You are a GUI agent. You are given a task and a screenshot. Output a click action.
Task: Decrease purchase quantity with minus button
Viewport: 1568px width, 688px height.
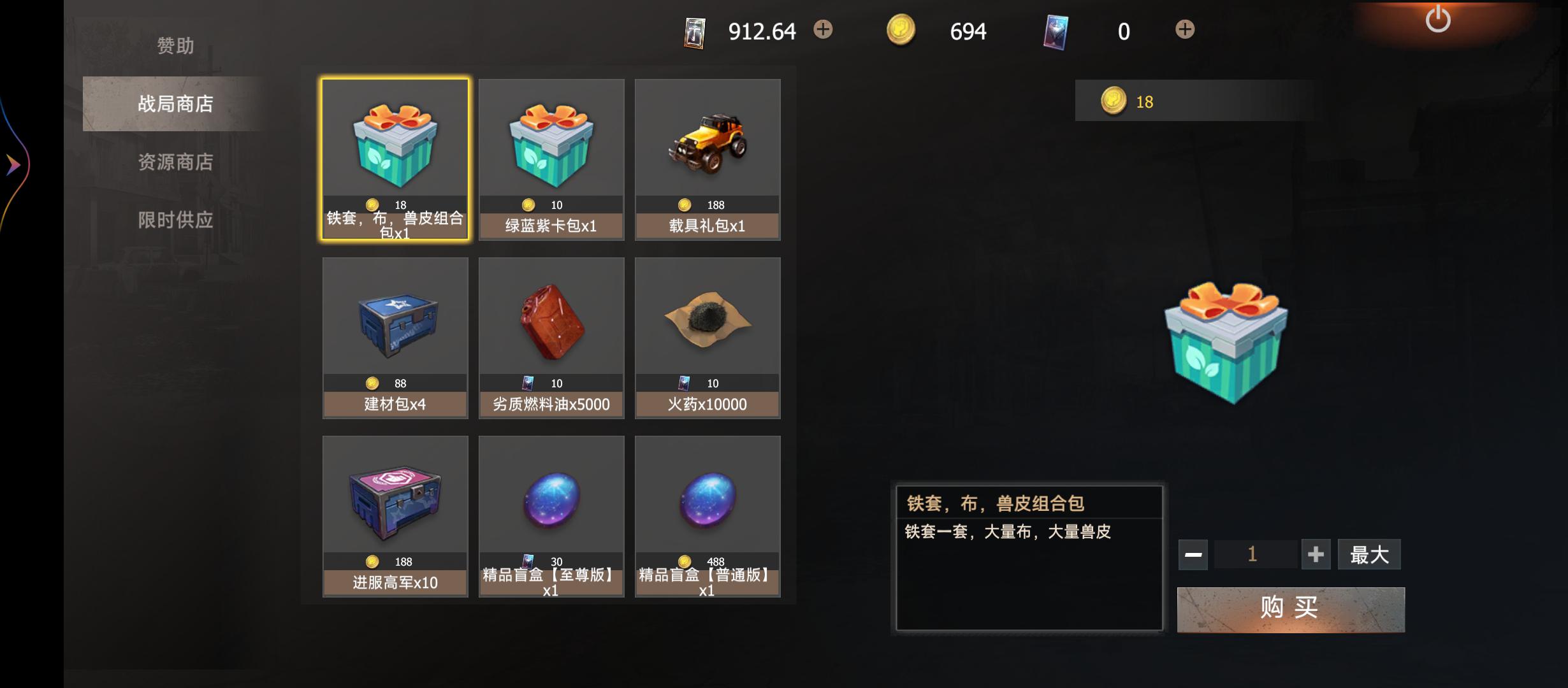pyautogui.click(x=1193, y=554)
